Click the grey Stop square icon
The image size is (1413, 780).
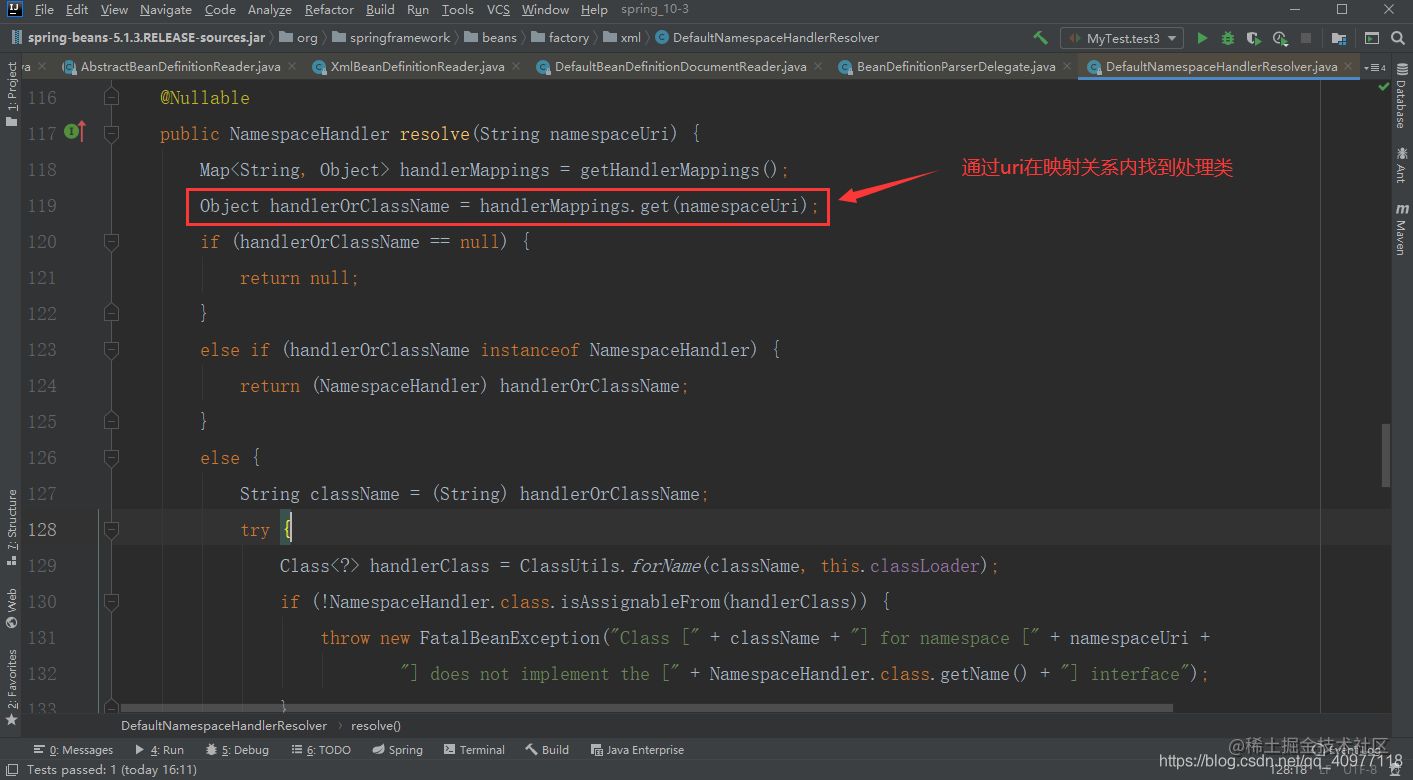[x=1306, y=38]
